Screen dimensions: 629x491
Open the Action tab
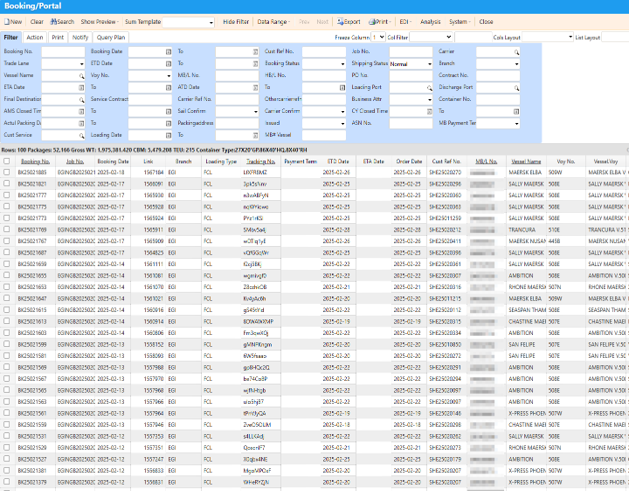pos(35,37)
